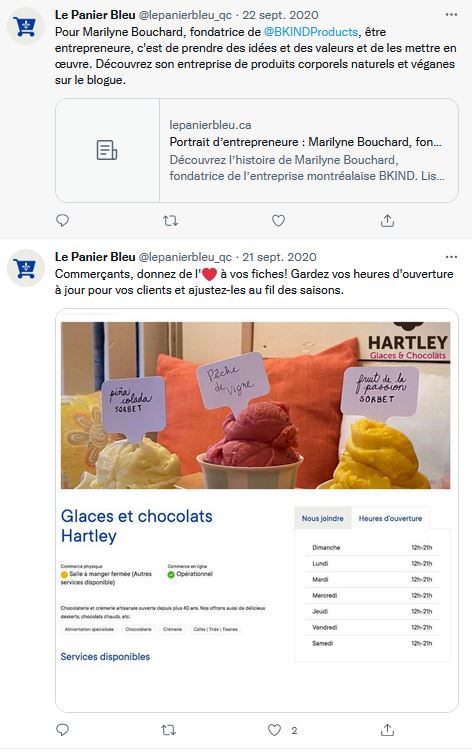The height and width of the screenshot is (754, 472).
Task: Retweet the Commerçants opening-hours tweet
Action: pos(168,730)
